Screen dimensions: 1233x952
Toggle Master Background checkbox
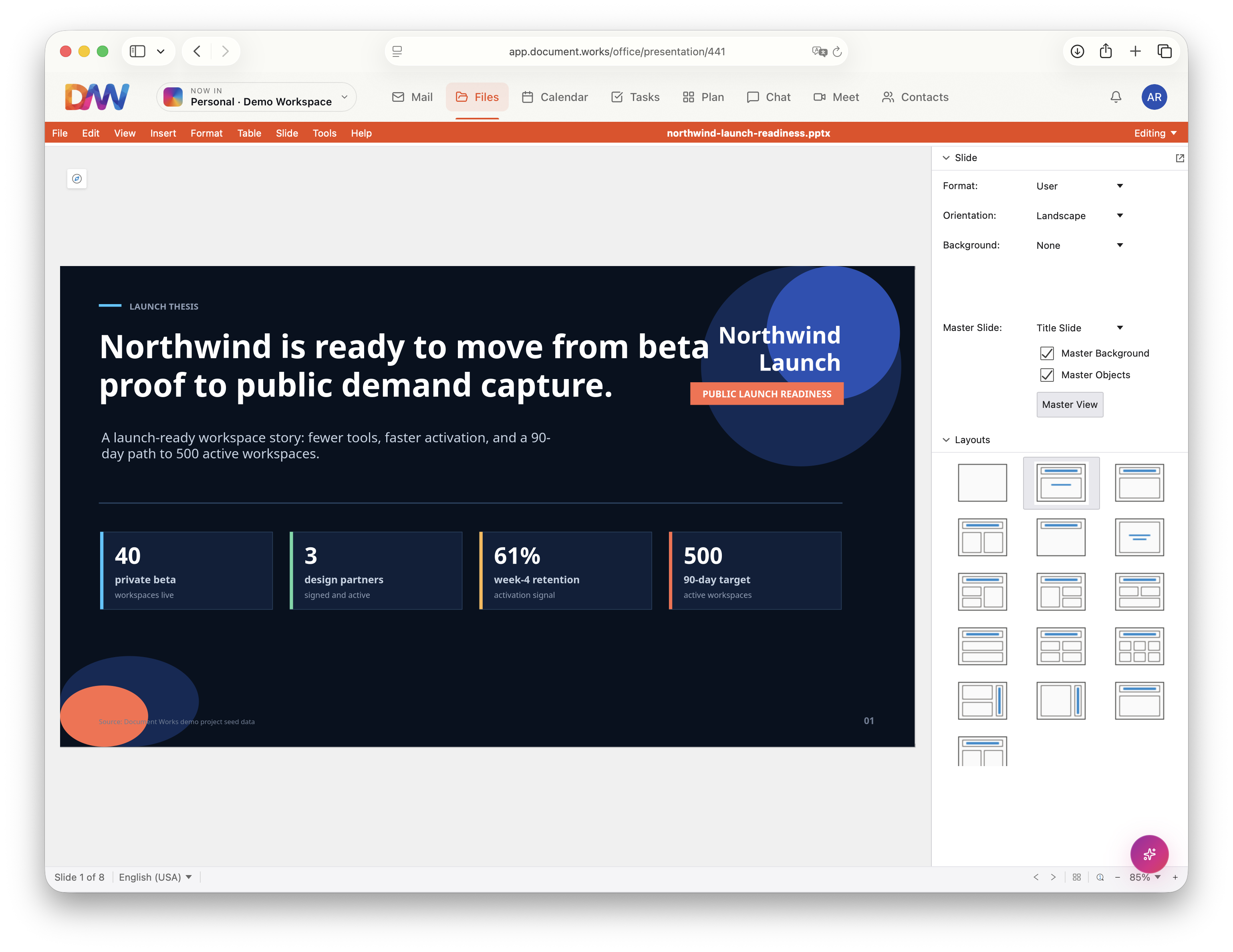click(1047, 353)
